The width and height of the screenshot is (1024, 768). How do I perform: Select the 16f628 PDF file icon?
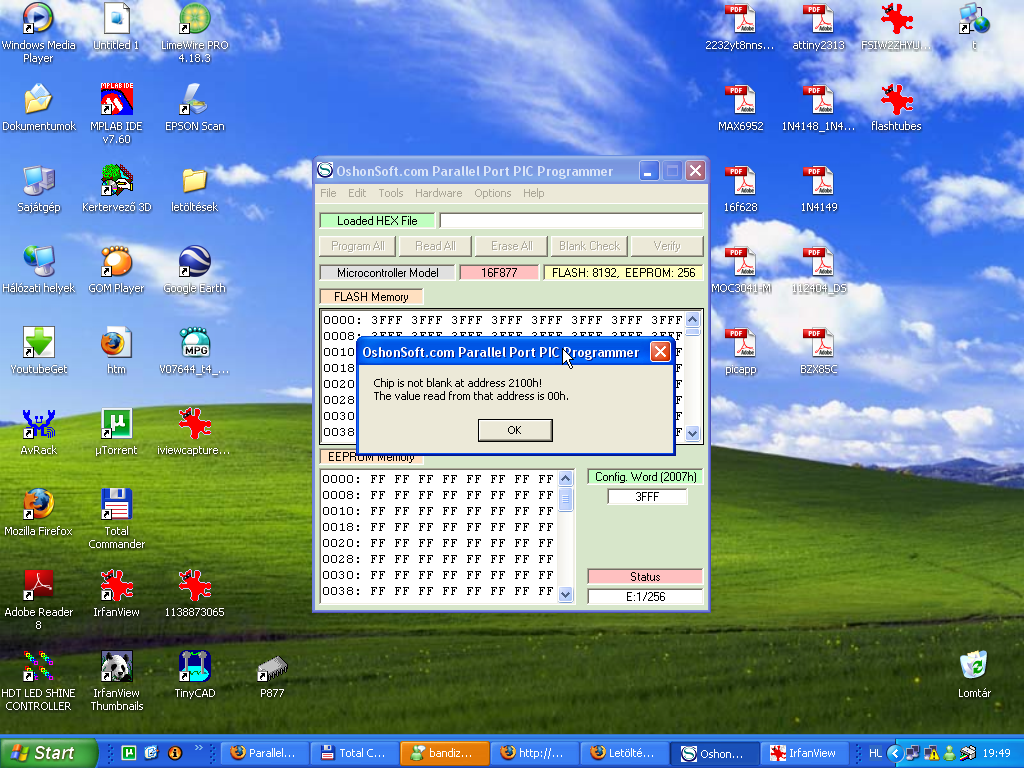click(x=740, y=189)
